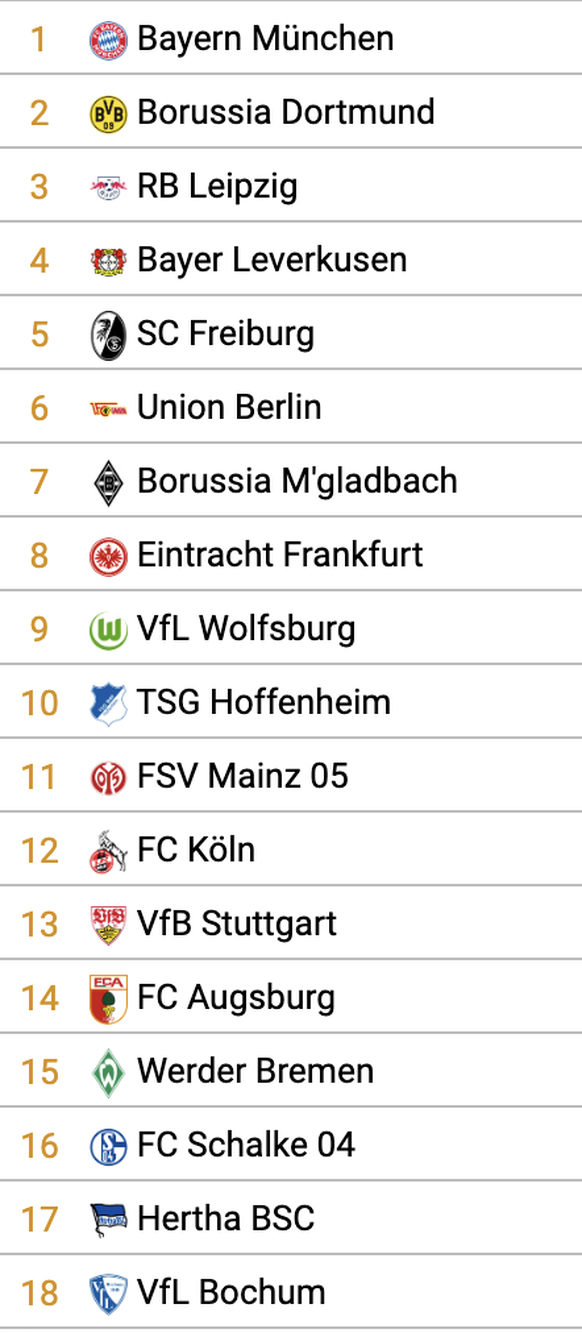This screenshot has height=1333, width=582.
Task: Click the Bayer Leverkusen emblem
Action: click(x=108, y=261)
